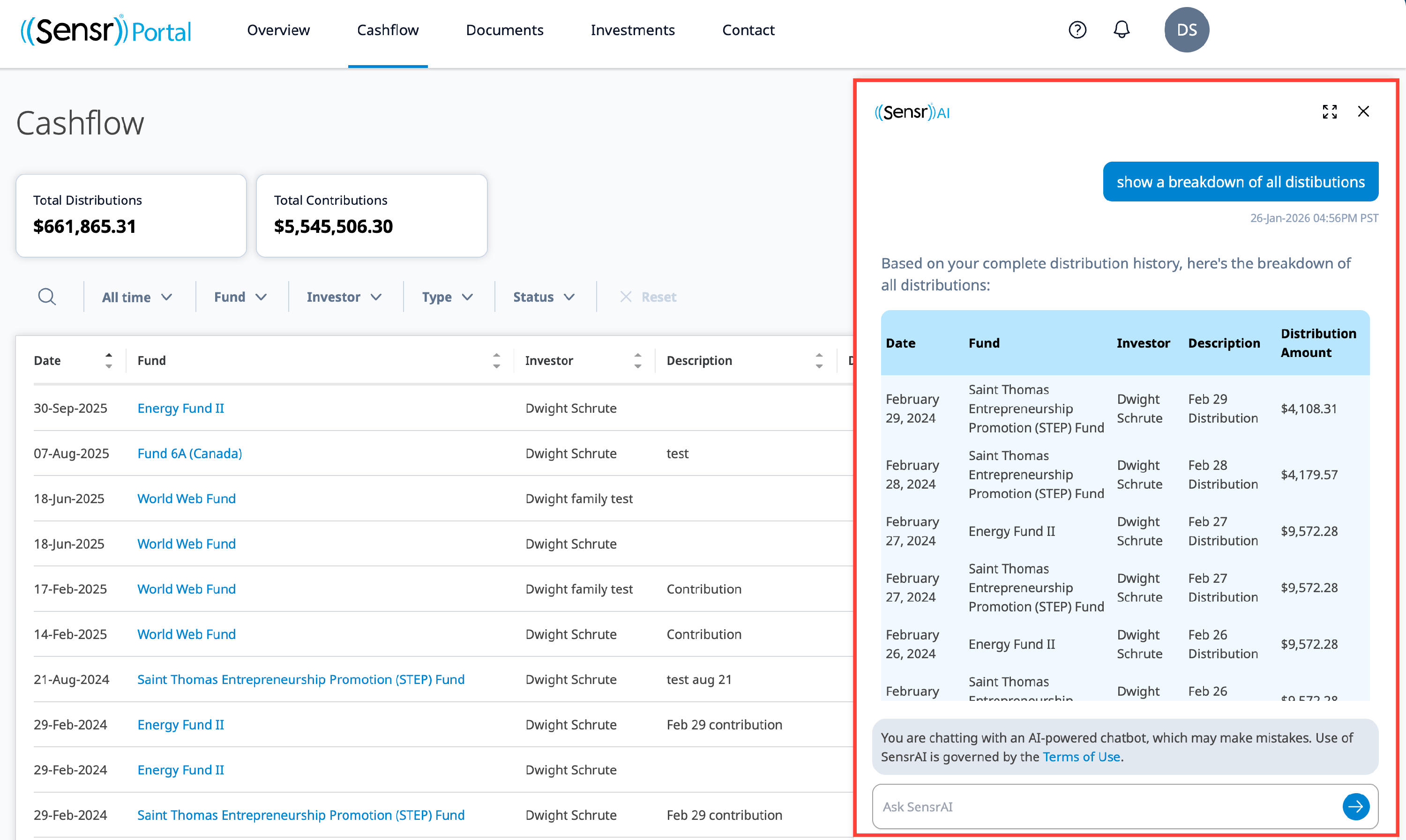Expand the SensrAI chat panel fullscreen
Image resolution: width=1406 pixels, height=840 pixels.
pos(1330,112)
